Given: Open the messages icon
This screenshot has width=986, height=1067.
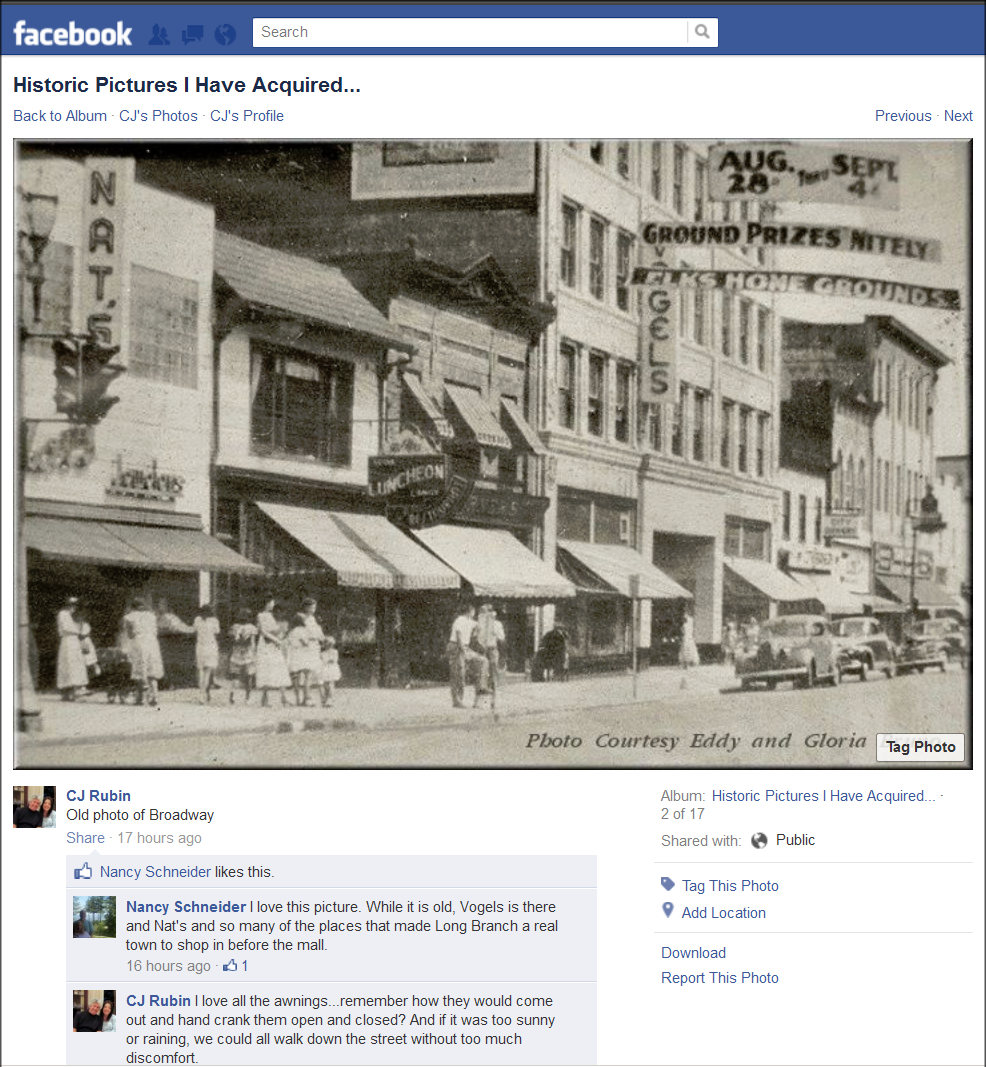Looking at the screenshot, I should point(192,34).
